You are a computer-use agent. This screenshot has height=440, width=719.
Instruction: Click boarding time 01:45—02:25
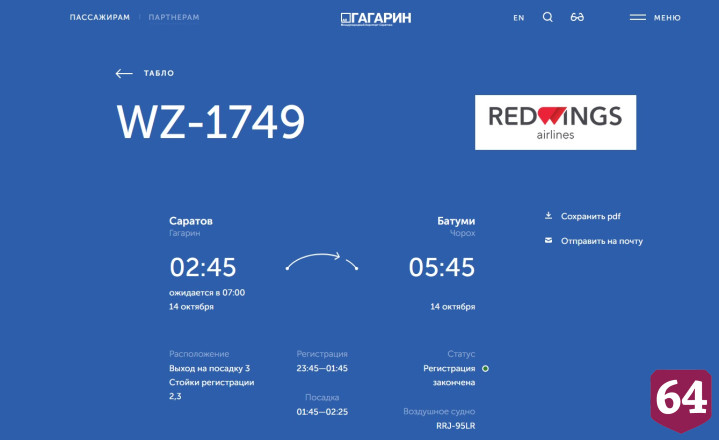click(x=322, y=412)
